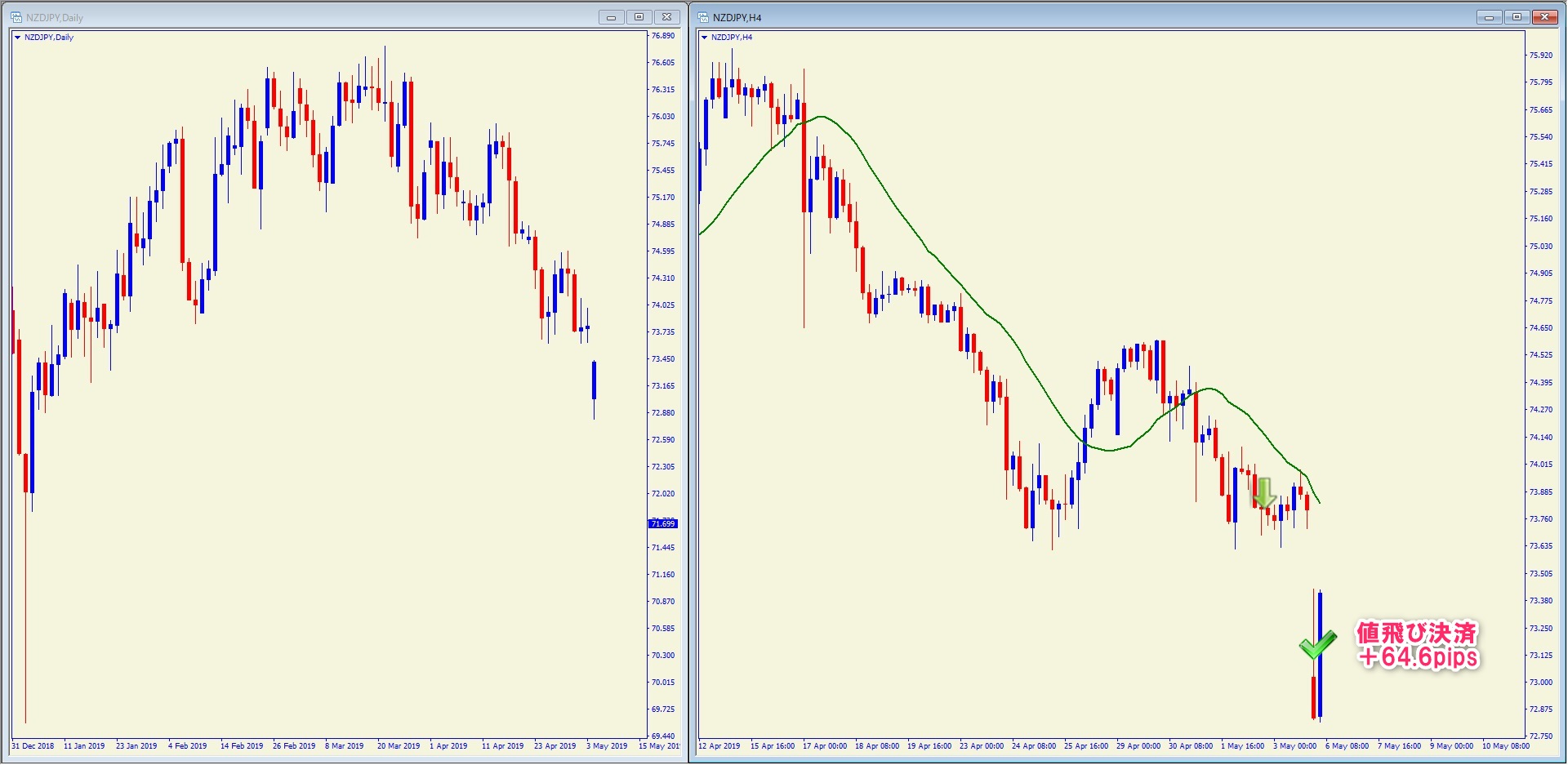Click the 12 Apr 2019 date on H4 axis
Viewport: 1568px width, 765px height.
(x=719, y=746)
